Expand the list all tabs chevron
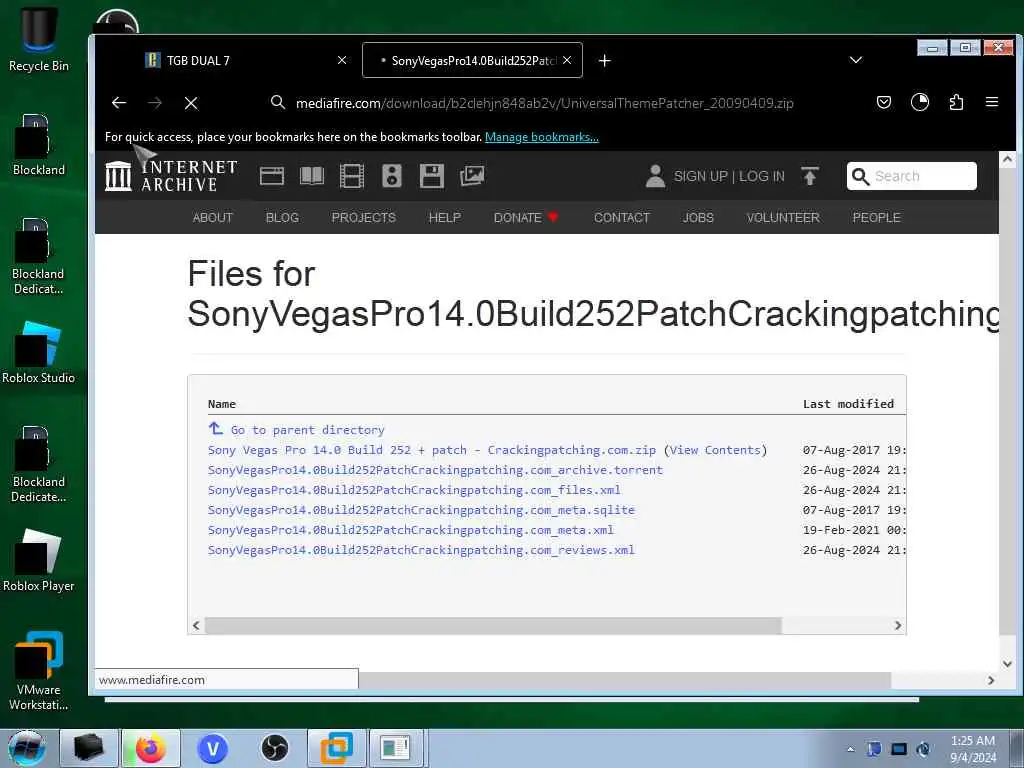The width and height of the screenshot is (1024, 768). [856, 60]
